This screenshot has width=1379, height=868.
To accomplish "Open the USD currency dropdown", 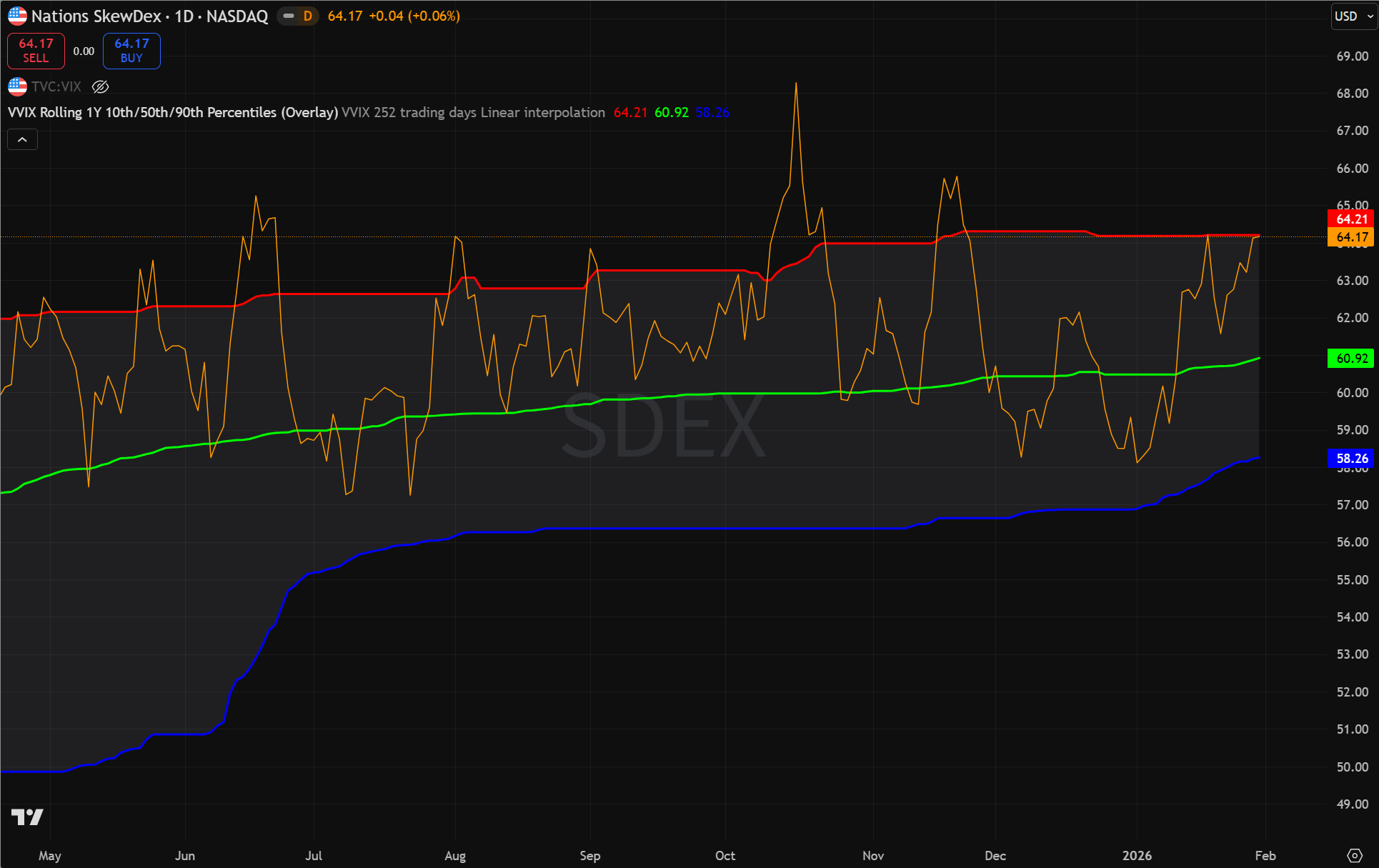I will pos(1354,16).
